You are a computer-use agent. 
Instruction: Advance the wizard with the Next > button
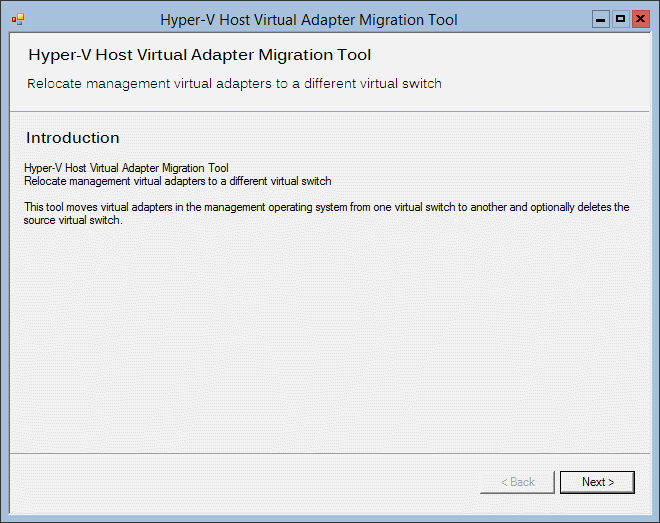tap(597, 482)
